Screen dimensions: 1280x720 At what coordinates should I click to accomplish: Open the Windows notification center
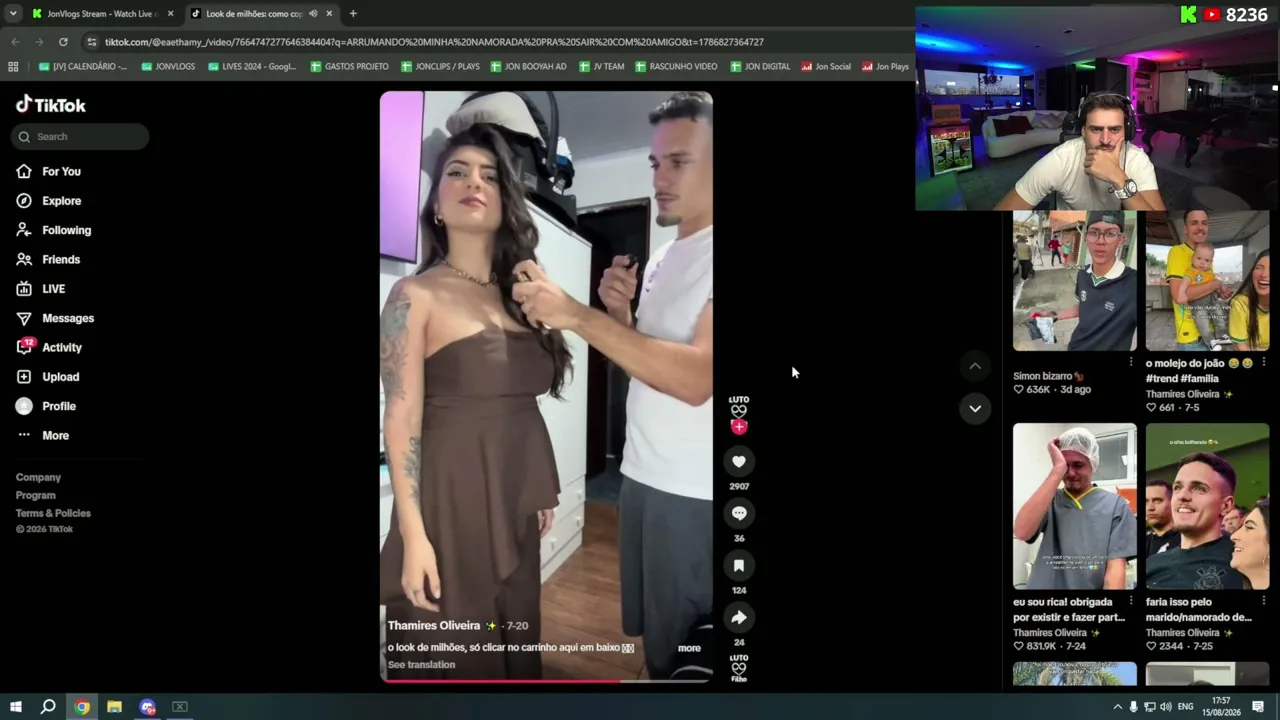coord(1258,707)
